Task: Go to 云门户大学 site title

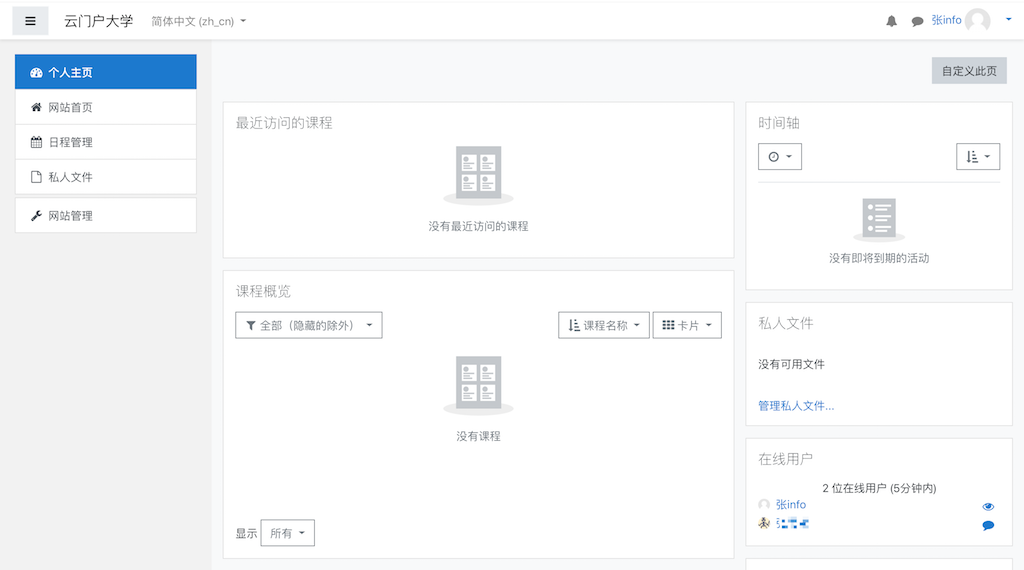Action: point(99,21)
